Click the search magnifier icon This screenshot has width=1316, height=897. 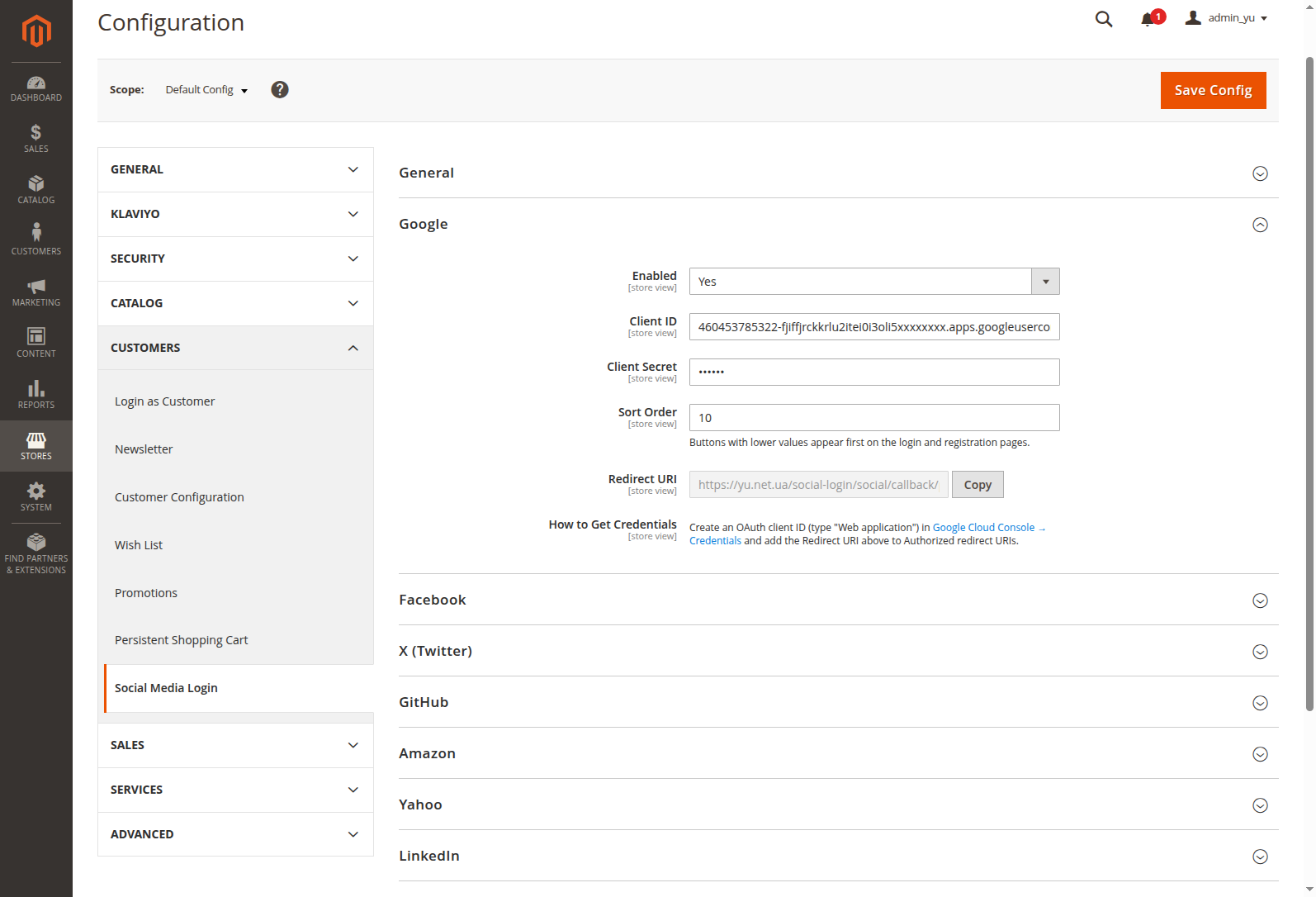pos(1104,19)
